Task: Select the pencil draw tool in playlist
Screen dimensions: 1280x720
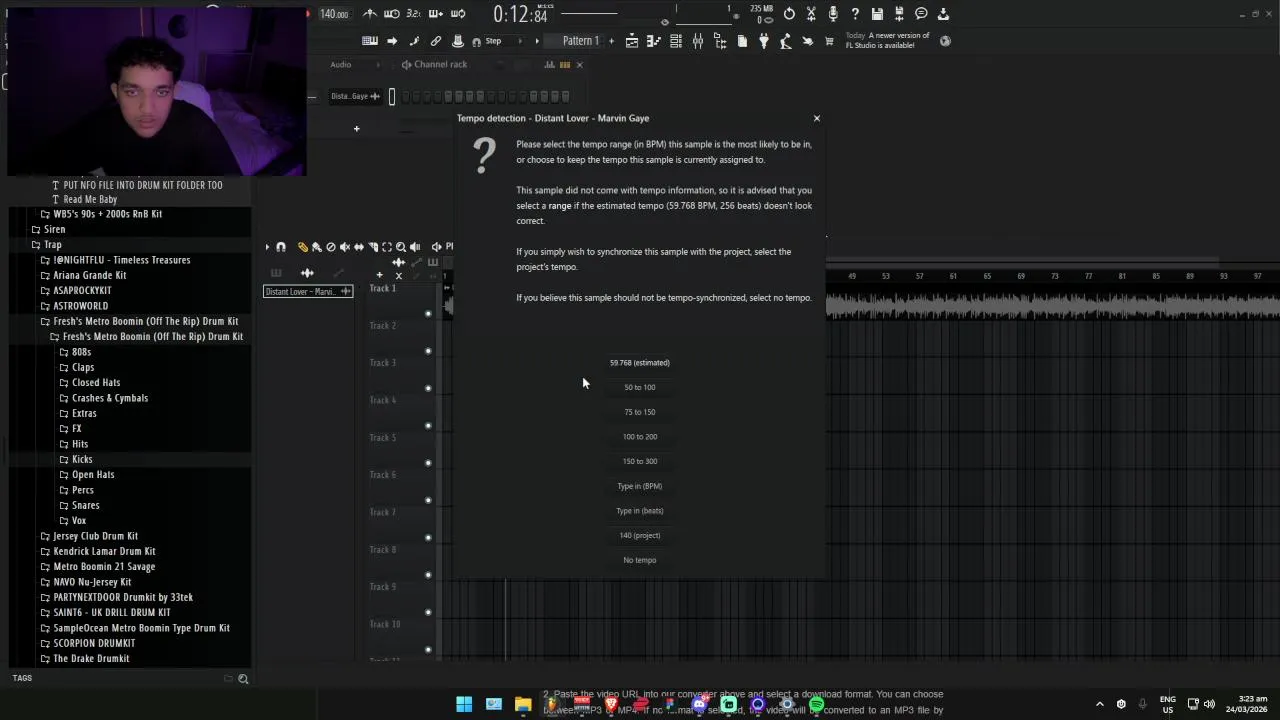Action: 303,247
